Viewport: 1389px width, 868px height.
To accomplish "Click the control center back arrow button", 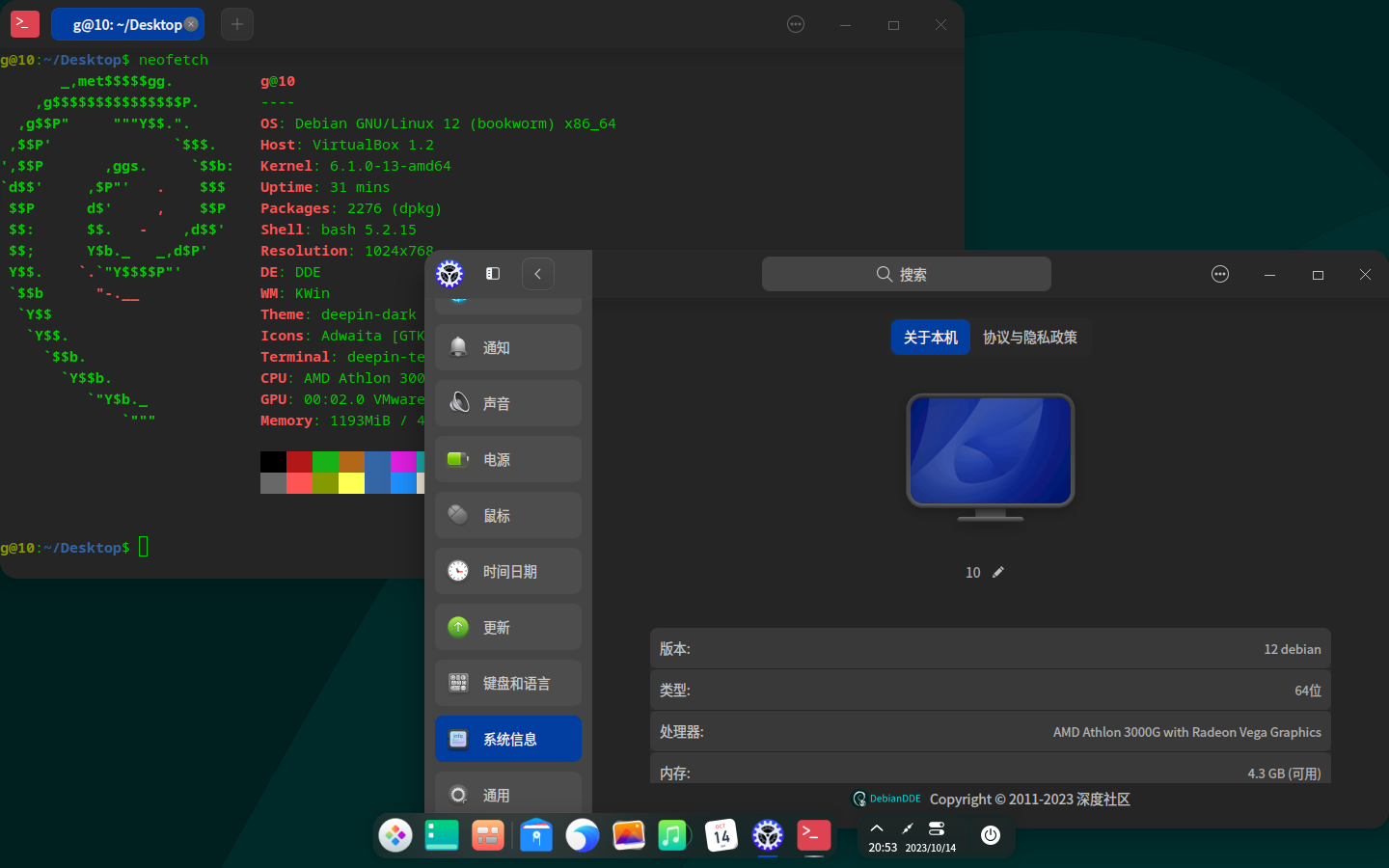I will coord(538,274).
